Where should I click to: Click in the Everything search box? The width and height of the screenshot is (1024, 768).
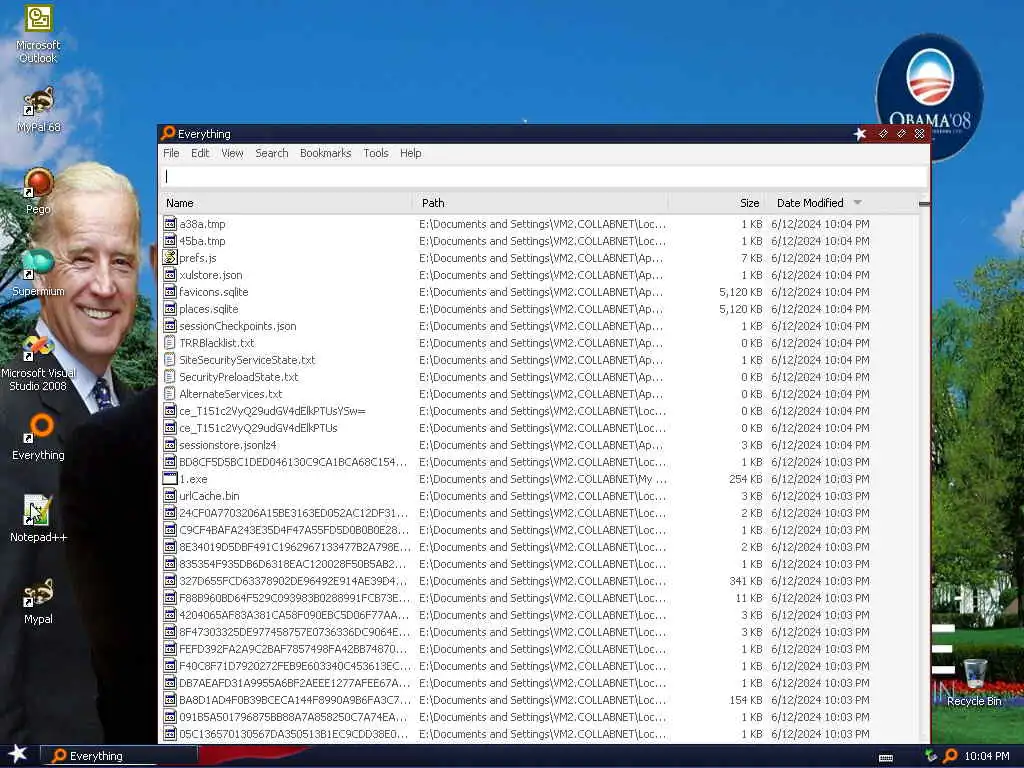[x=543, y=176]
